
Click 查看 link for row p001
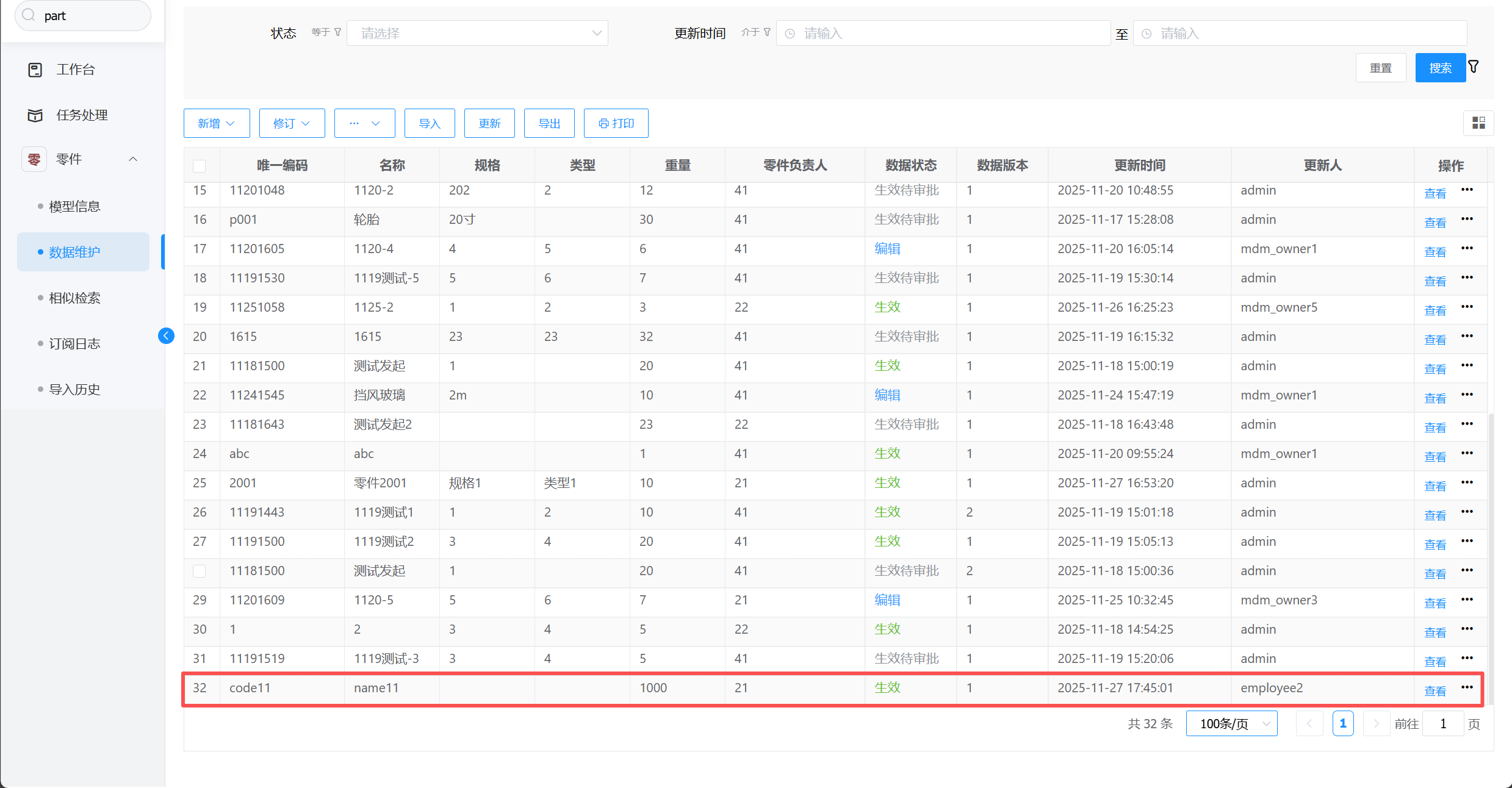(x=1435, y=223)
